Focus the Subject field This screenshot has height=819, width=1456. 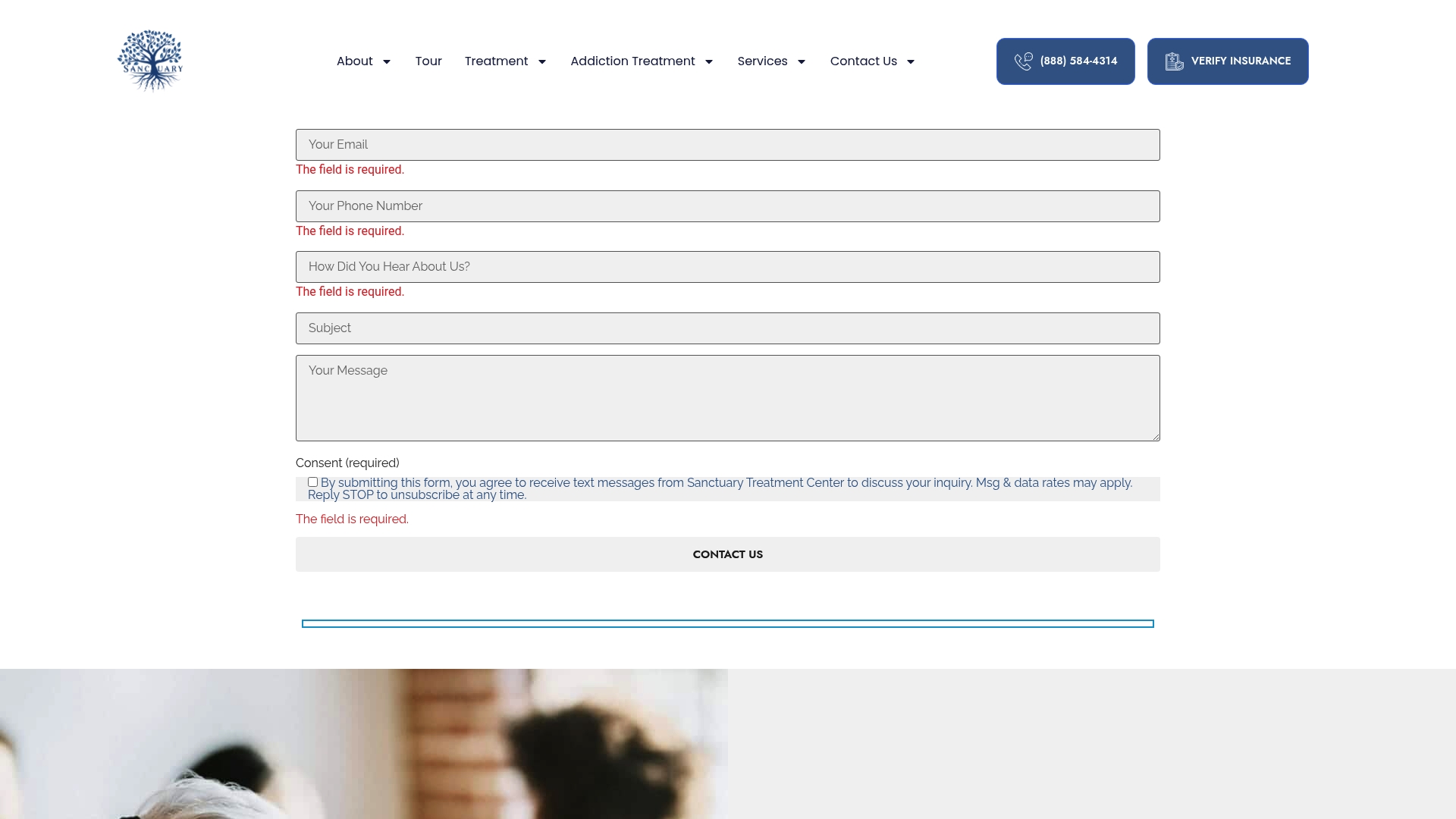tap(728, 328)
